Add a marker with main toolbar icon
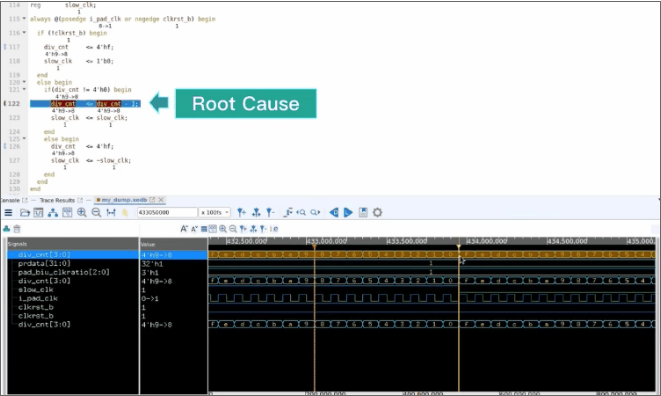The height and width of the screenshot is (396, 661). [241, 213]
